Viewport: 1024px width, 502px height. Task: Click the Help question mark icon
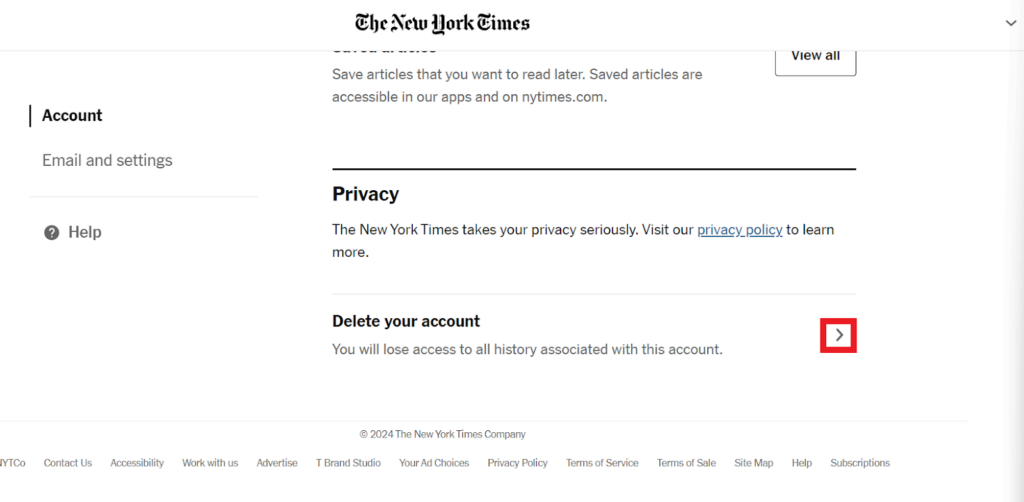coord(51,232)
